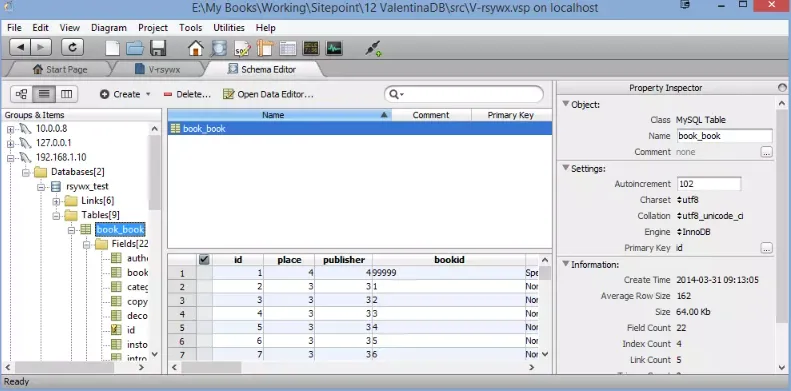Sort by the Name column header
This screenshot has width=791, height=391.
coord(279,115)
